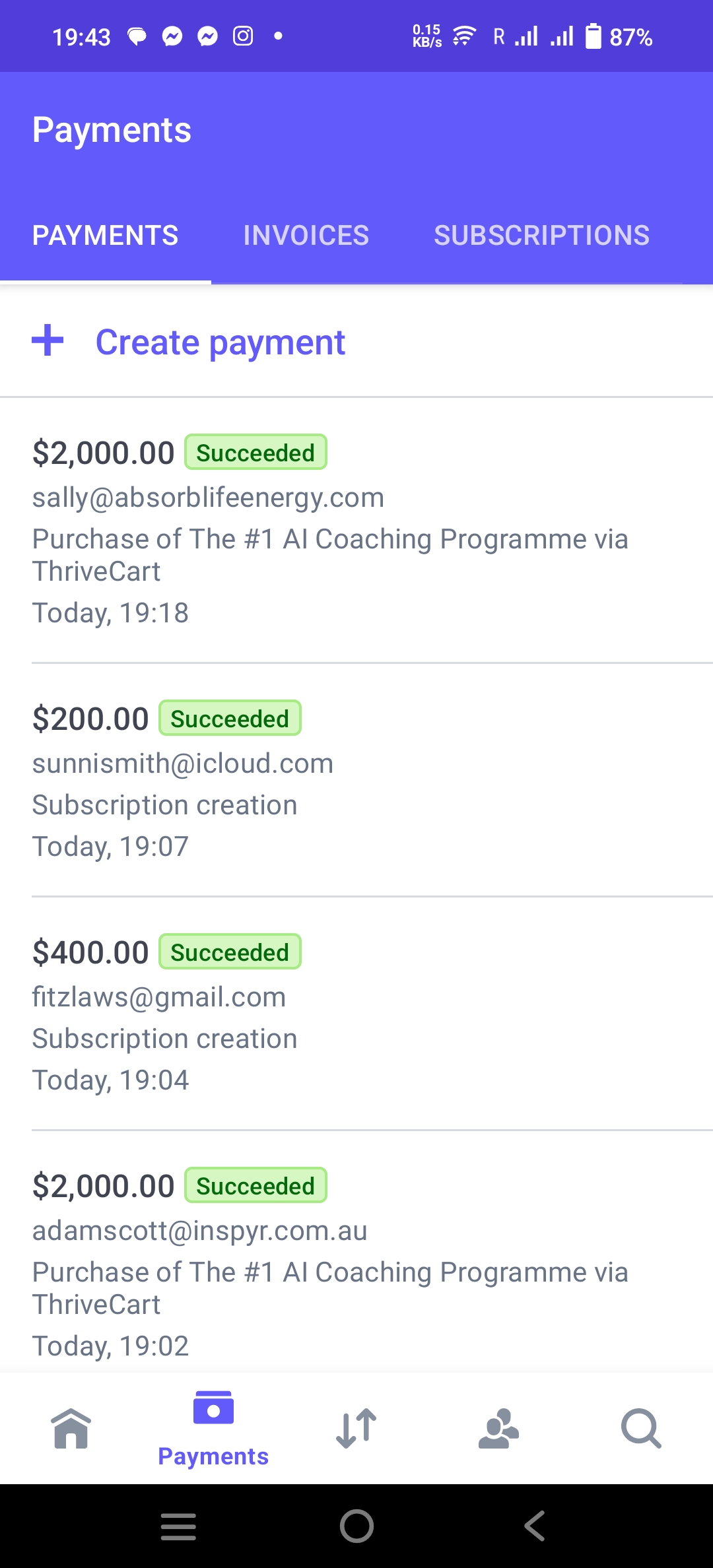713x1568 pixels.
Task: Switch to the Invoices tab
Action: tap(306, 236)
